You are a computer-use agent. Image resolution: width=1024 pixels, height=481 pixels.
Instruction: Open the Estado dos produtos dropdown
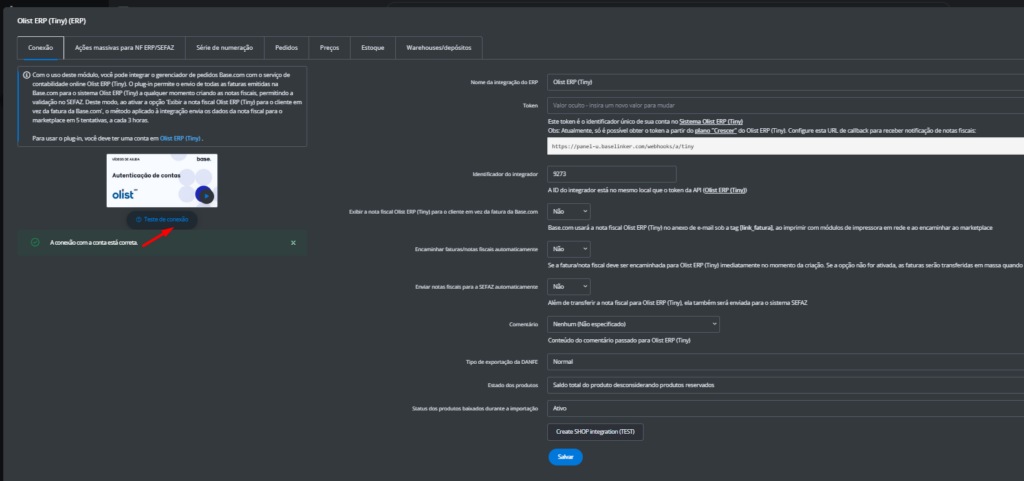click(x=786, y=385)
